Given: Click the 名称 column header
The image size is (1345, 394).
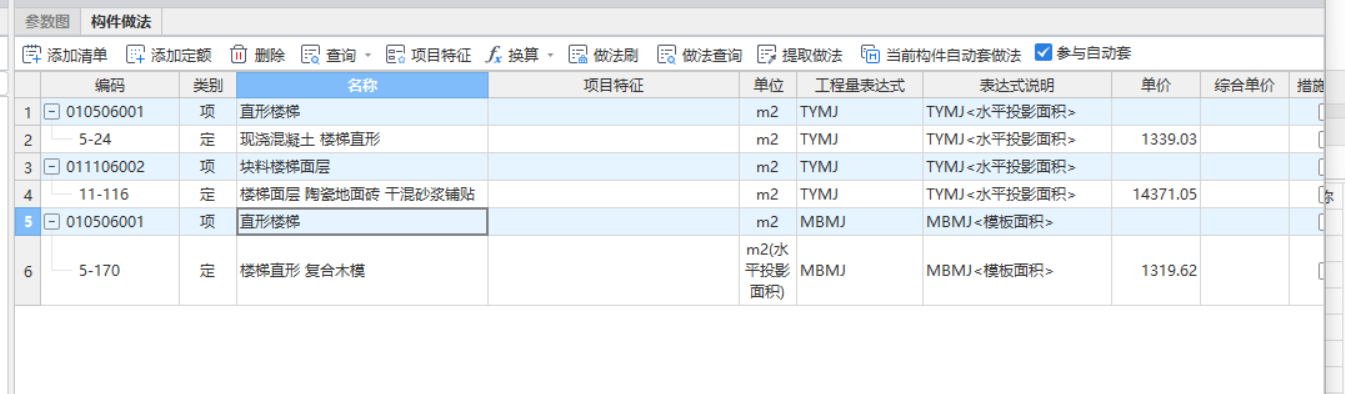Looking at the screenshot, I should coord(362,86).
